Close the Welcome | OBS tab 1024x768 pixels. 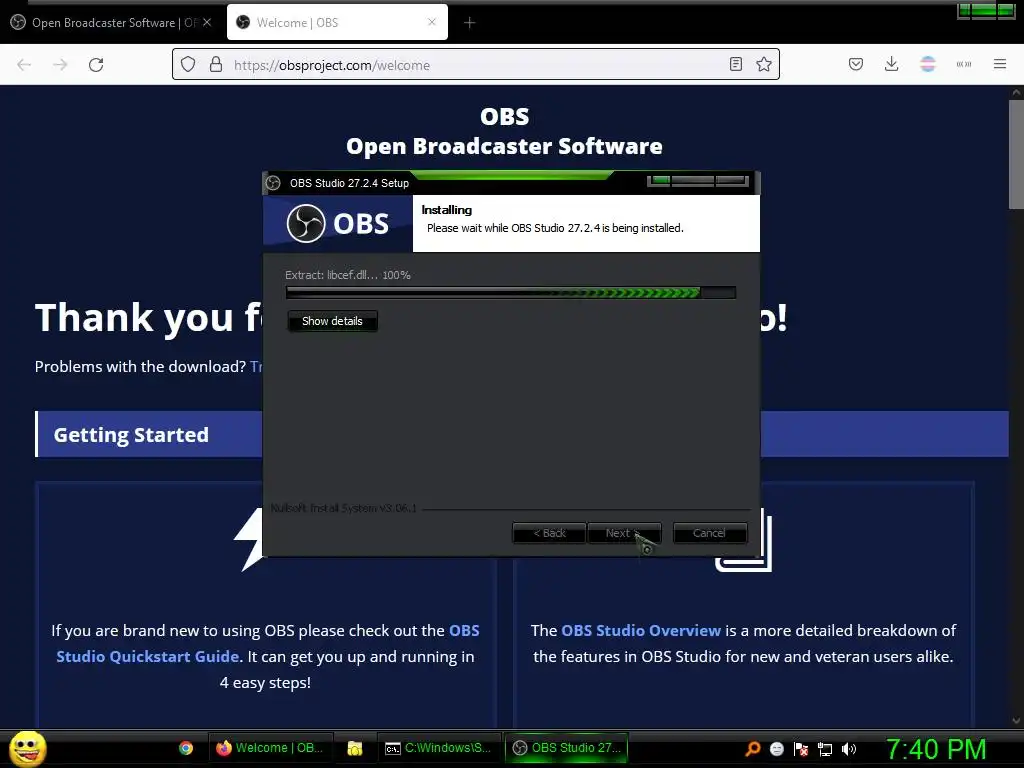[x=432, y=22]
